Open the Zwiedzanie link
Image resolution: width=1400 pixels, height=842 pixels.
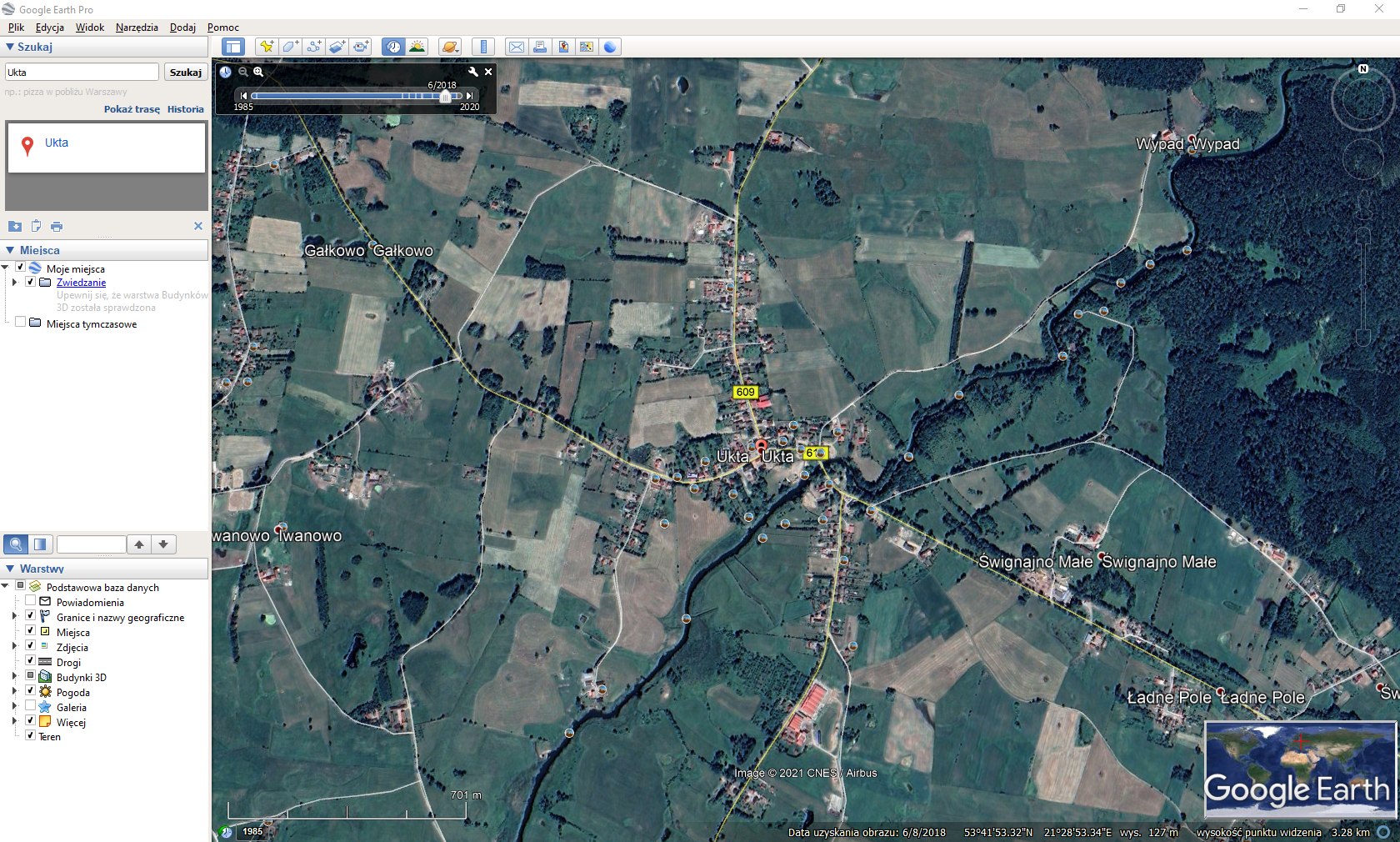(81, 283)
